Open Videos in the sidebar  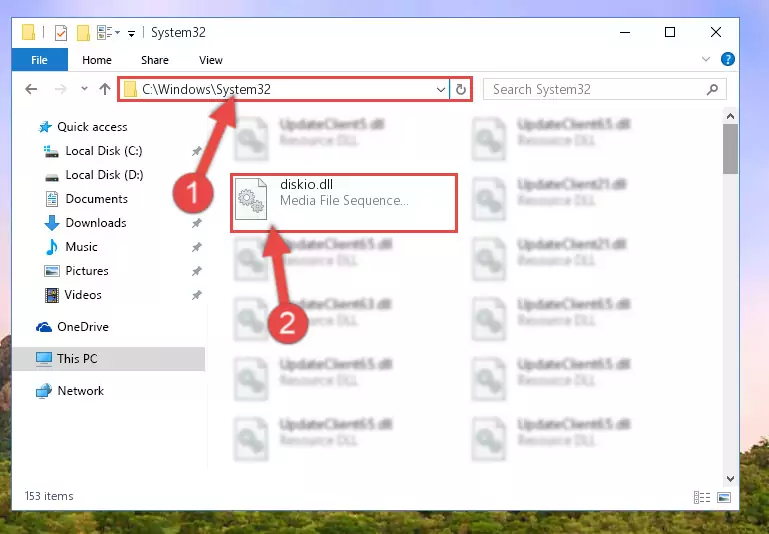[x=83, y=295]
